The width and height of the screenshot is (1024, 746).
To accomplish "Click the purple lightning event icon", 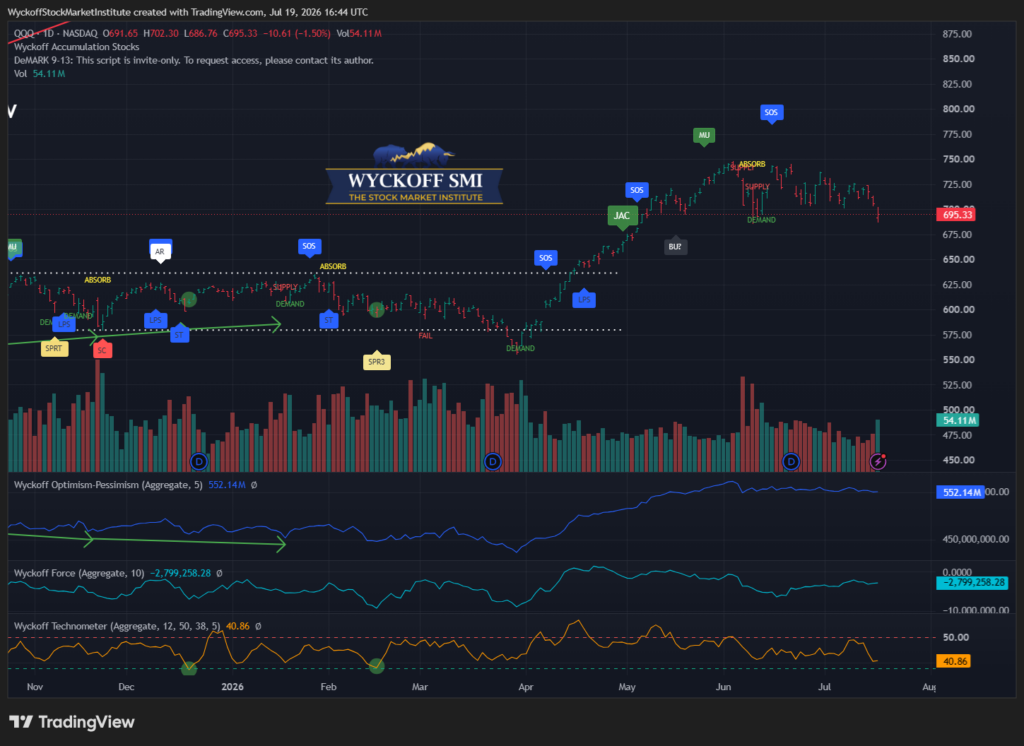I will [x=878, y=462].
